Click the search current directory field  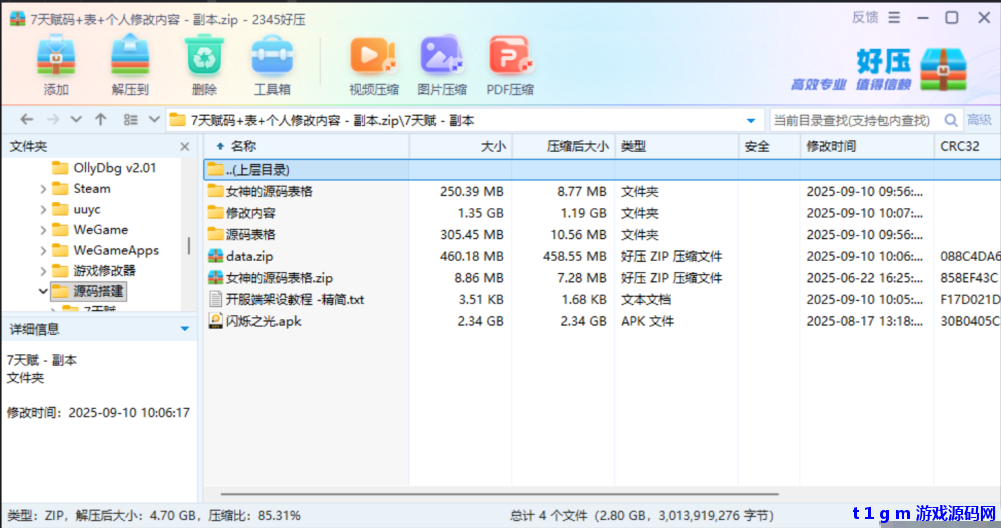850,120
